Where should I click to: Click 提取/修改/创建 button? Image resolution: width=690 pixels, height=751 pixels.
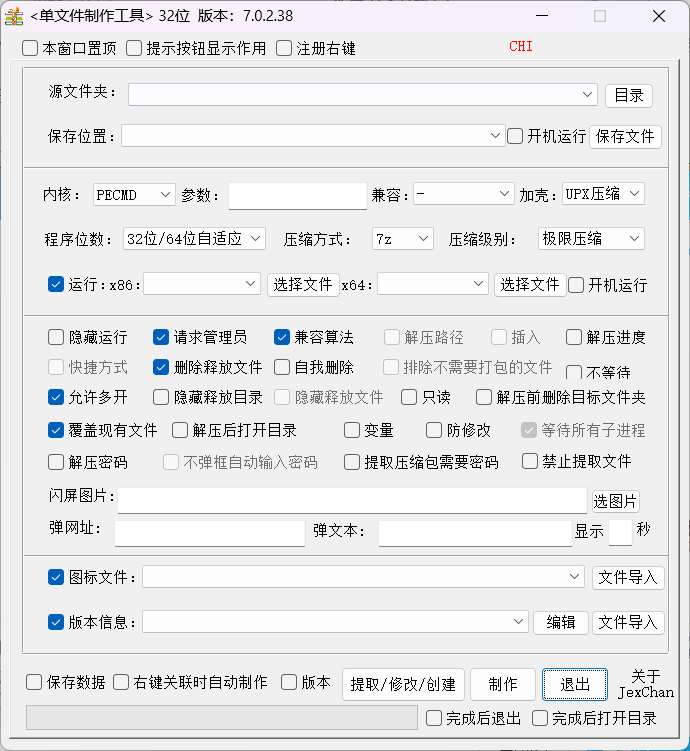403,684
